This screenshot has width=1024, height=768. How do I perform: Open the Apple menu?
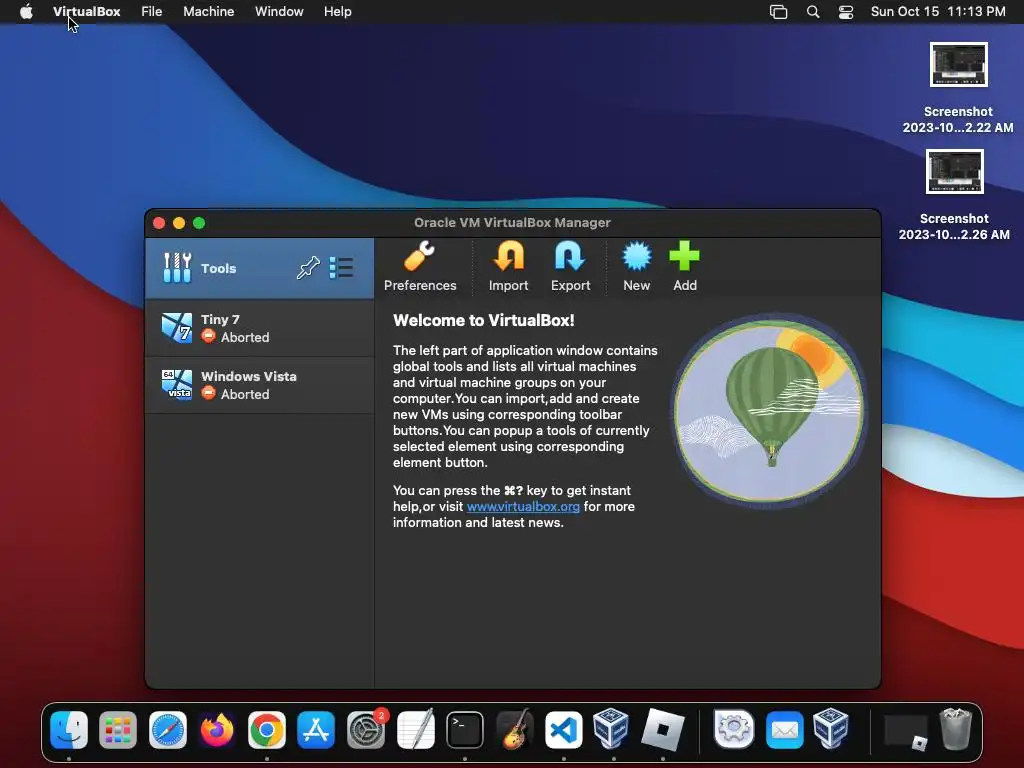pyautogui.click(x=26, y=12)
